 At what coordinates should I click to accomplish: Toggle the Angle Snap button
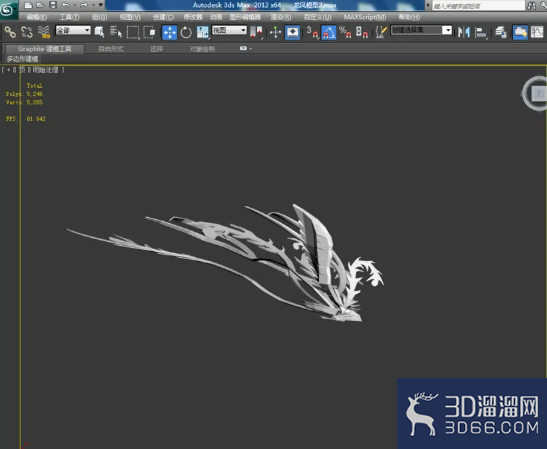tap(329, 32)
